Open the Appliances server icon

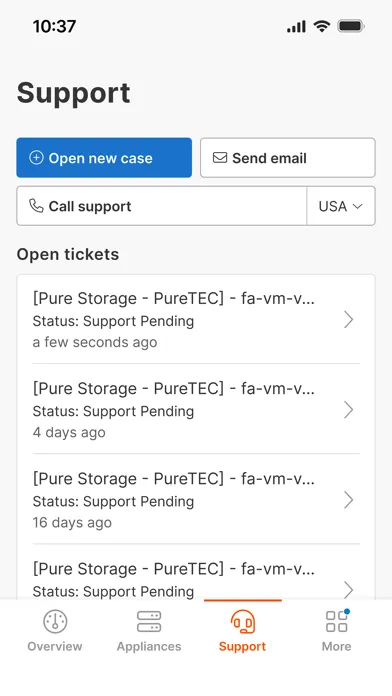click(x=149, y=621)
